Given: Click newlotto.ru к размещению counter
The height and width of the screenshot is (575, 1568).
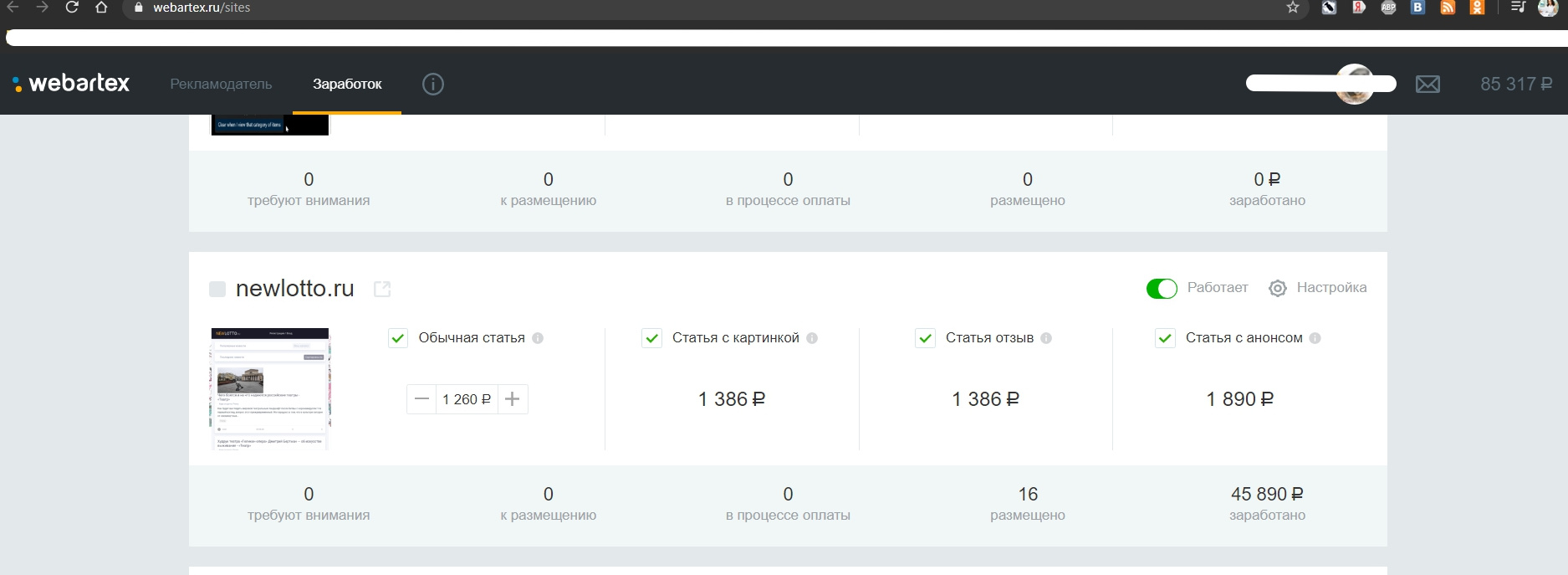Looking at the screenshot, I should (x=549, y=504).
